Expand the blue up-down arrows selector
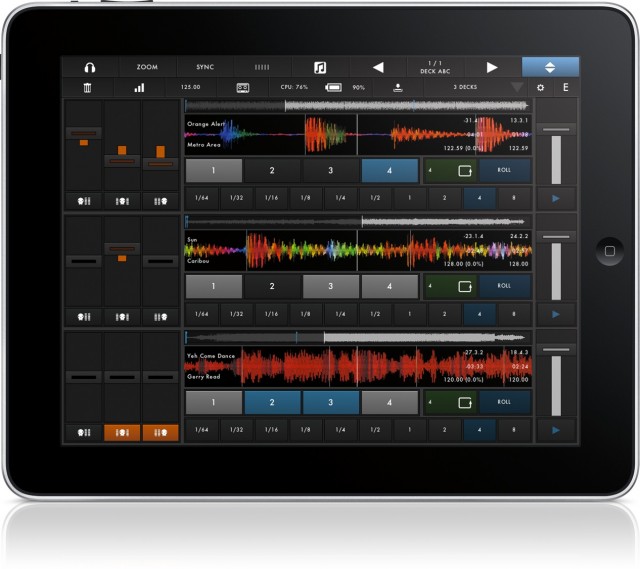This screenshot has width=640, height=569. coord(550,67)
